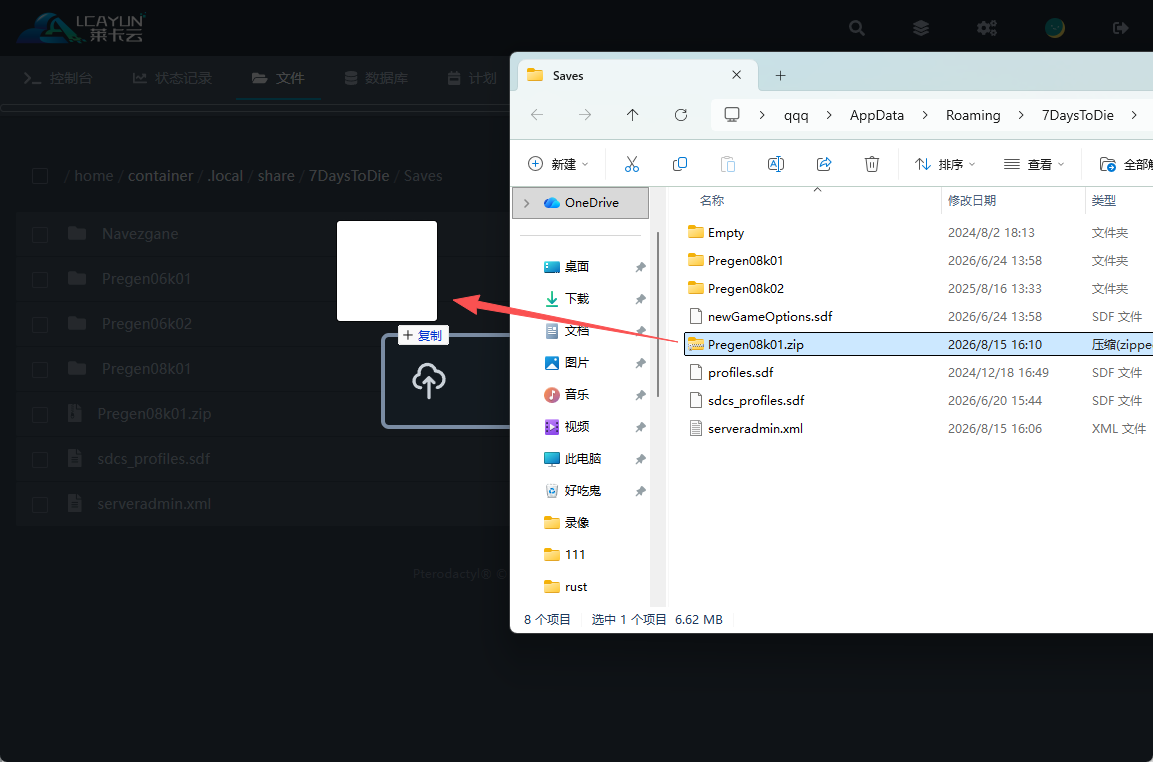Open the Sort (排序) dropdown
The width and height of the screenshot is (1153, 762).
(x=945, y=164)
